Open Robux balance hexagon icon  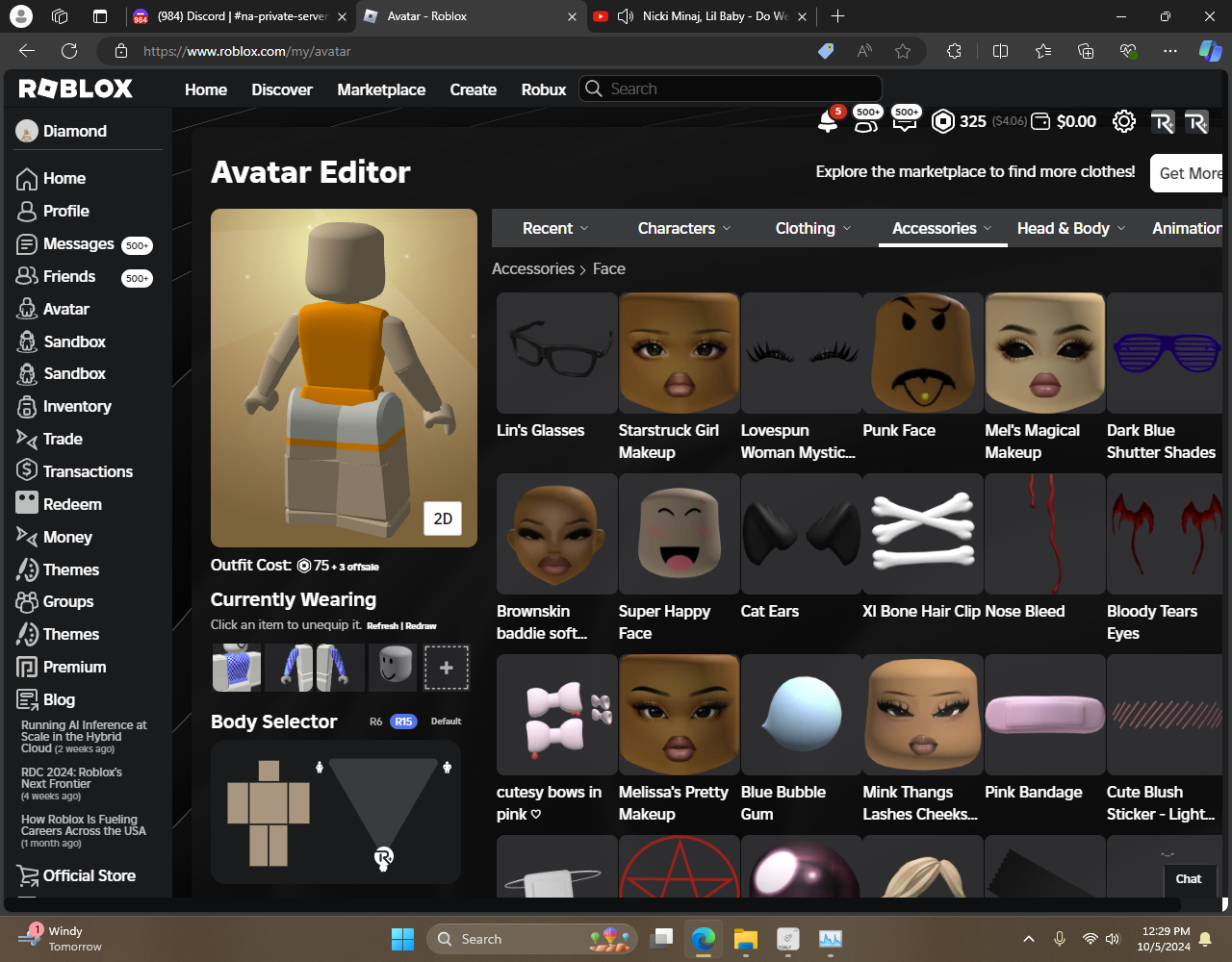(943, 121)
